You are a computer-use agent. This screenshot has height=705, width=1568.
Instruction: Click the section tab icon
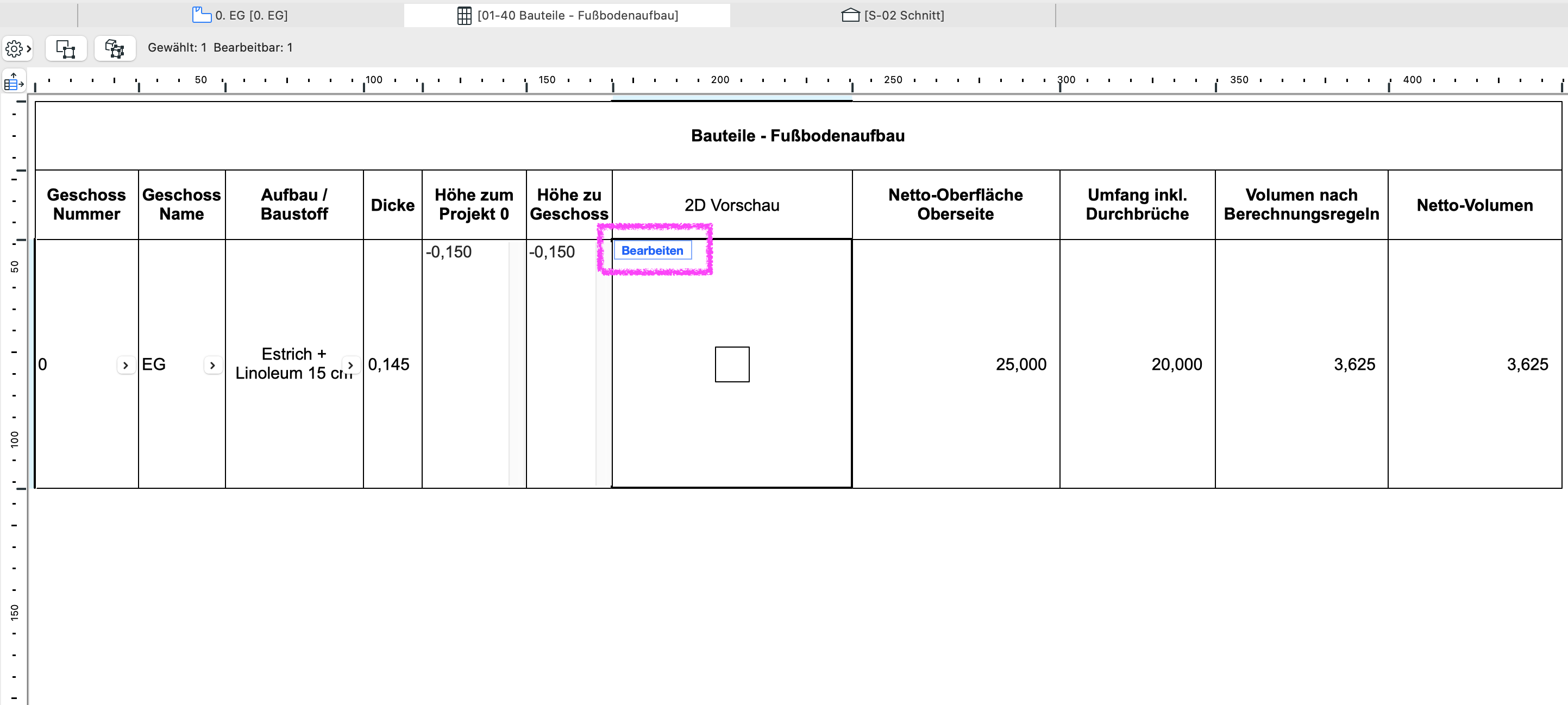tap(850, 15)
